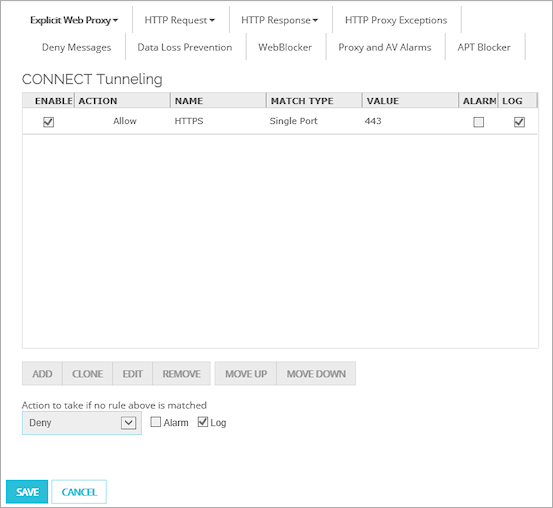Open the Deny Messages tab

pos(77,47)
